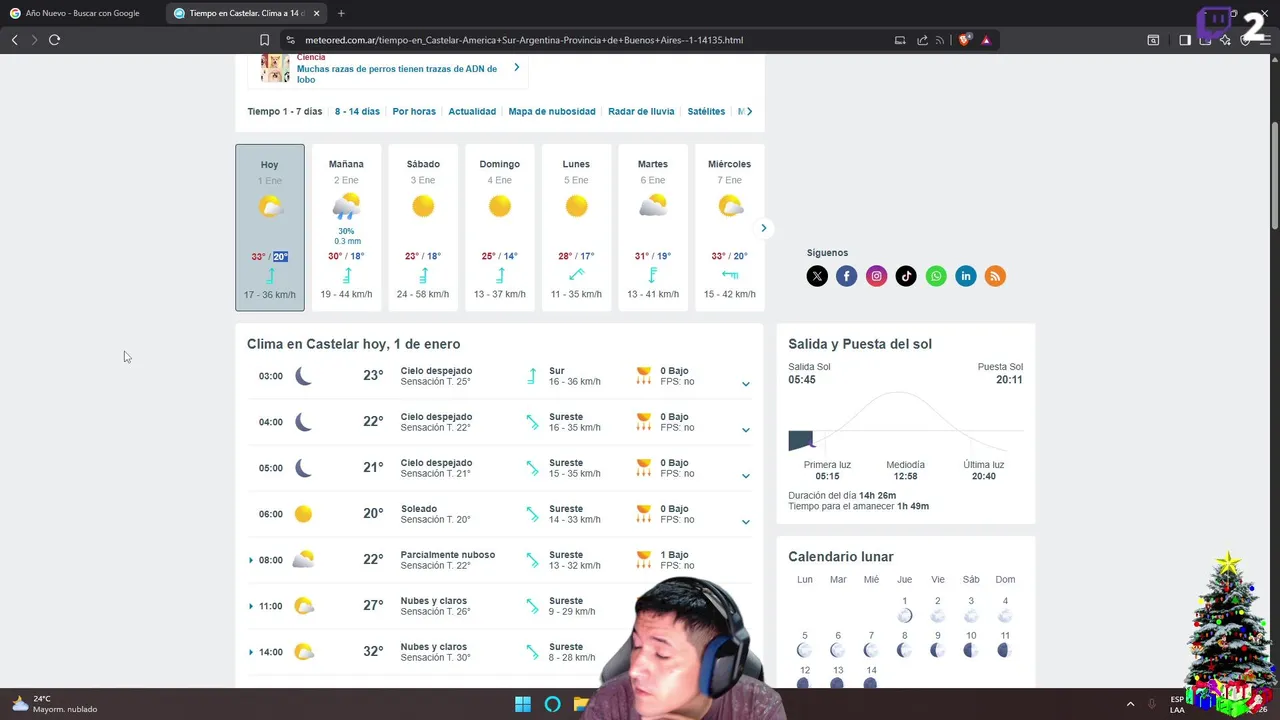Image resolution: width=1280 pixels, height=720 pixels.
Task: Click the sunny icon for Sábado 3 Ene
Action: point(423,206)
